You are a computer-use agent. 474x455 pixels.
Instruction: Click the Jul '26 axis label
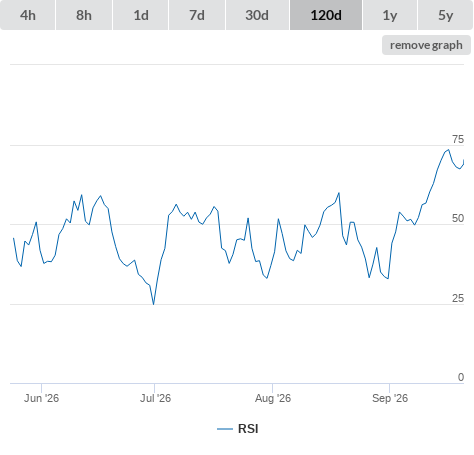[x=155, y=398]
